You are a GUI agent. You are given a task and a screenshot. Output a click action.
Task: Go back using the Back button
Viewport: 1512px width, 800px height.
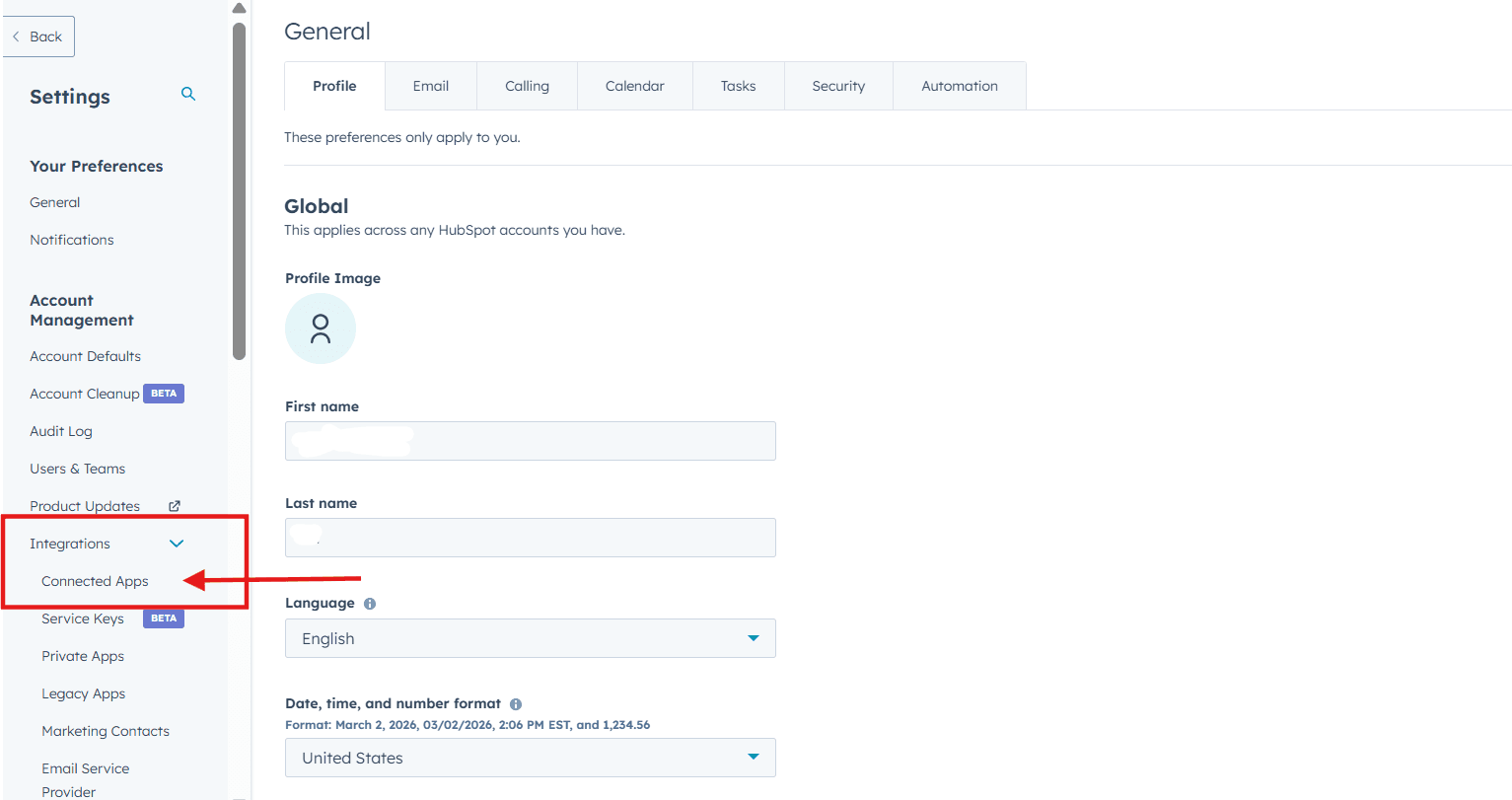(x=38, y=36)
